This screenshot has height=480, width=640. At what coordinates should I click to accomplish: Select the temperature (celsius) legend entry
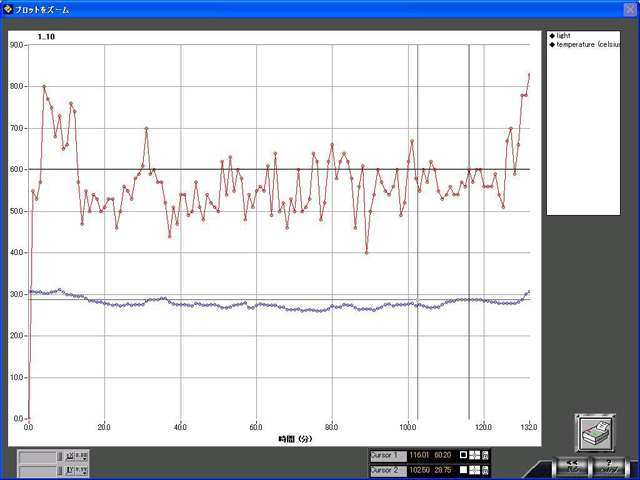(x=587, y=45)
